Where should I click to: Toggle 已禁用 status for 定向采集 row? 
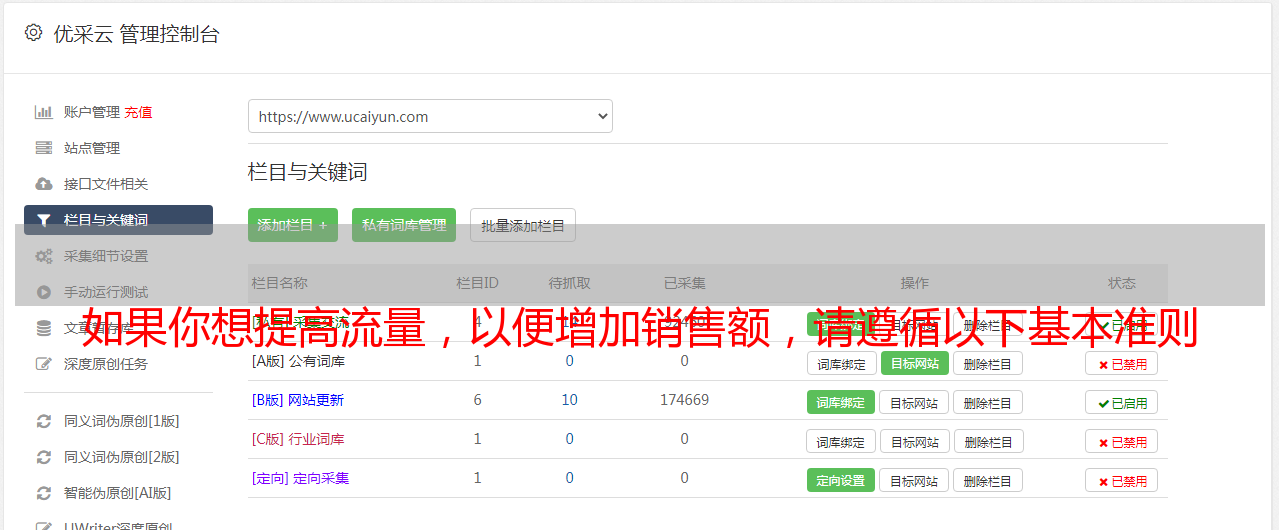[x=1122, y=481]
